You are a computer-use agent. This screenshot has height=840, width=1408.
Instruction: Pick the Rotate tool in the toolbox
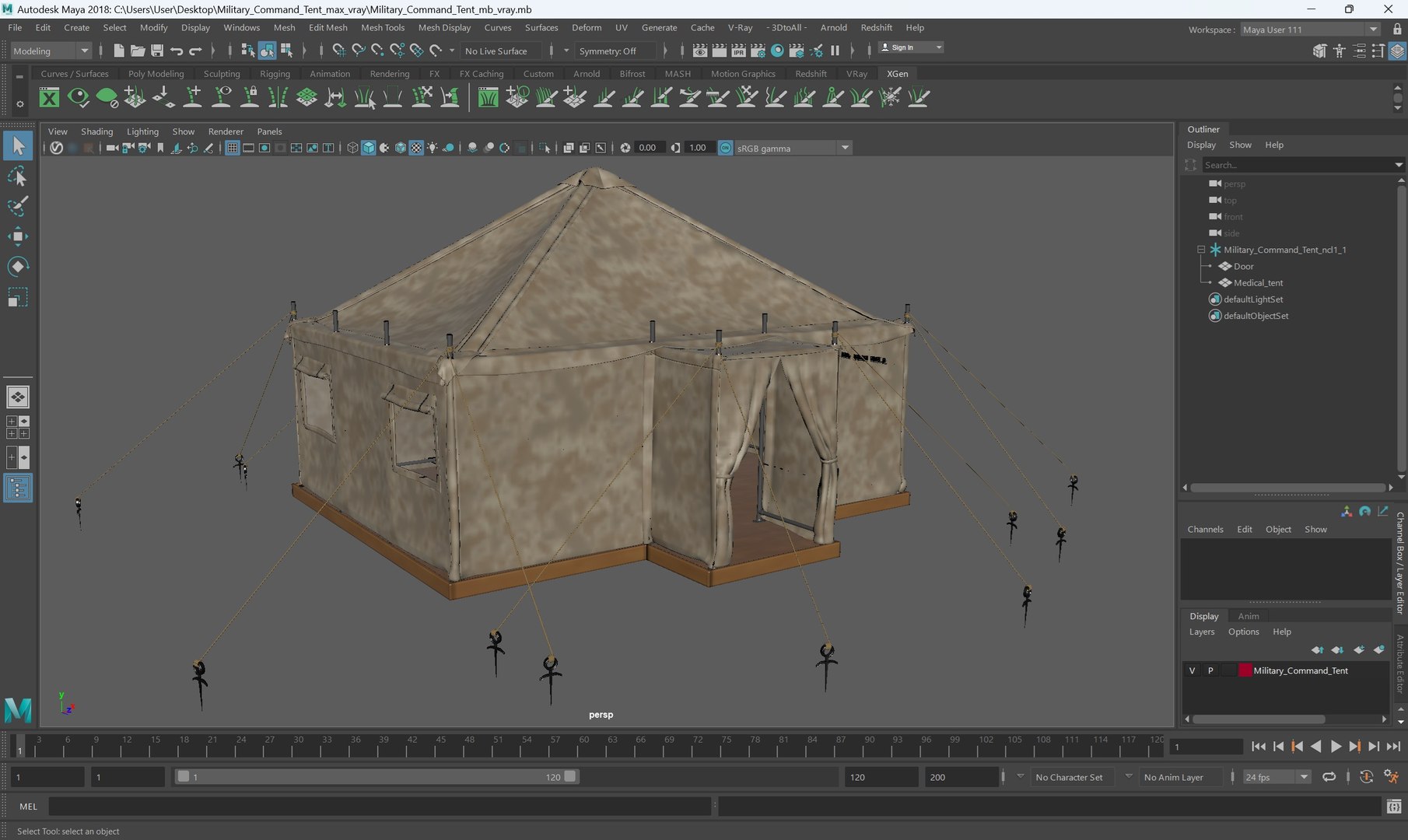(x=18, y=267)
